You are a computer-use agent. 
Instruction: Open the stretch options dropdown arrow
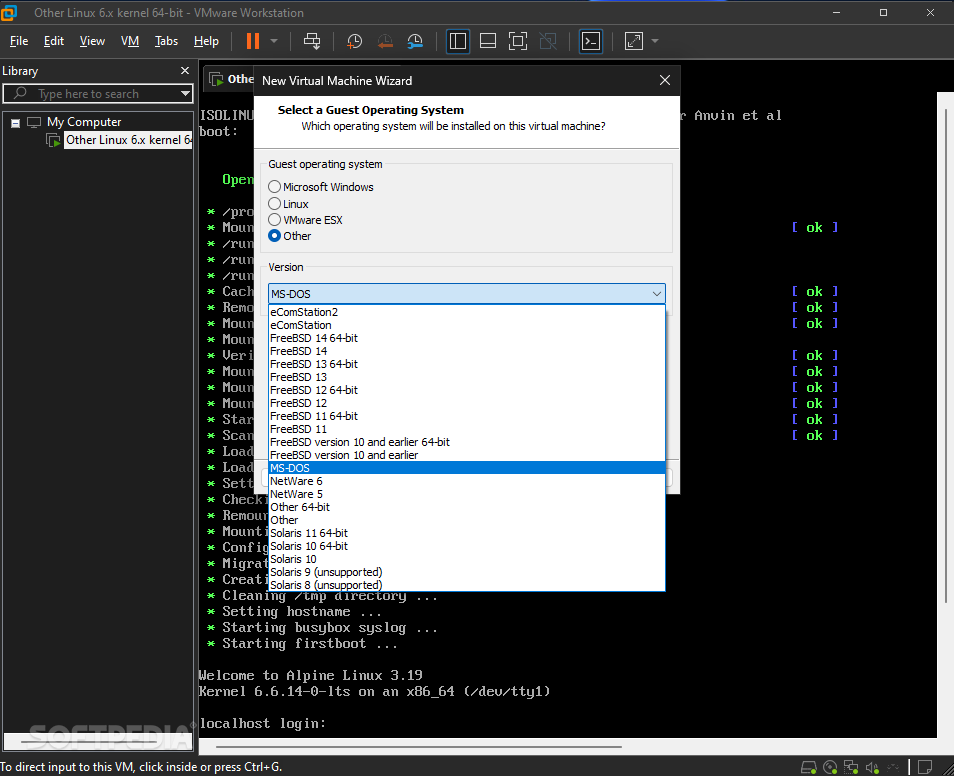point(655,41)
